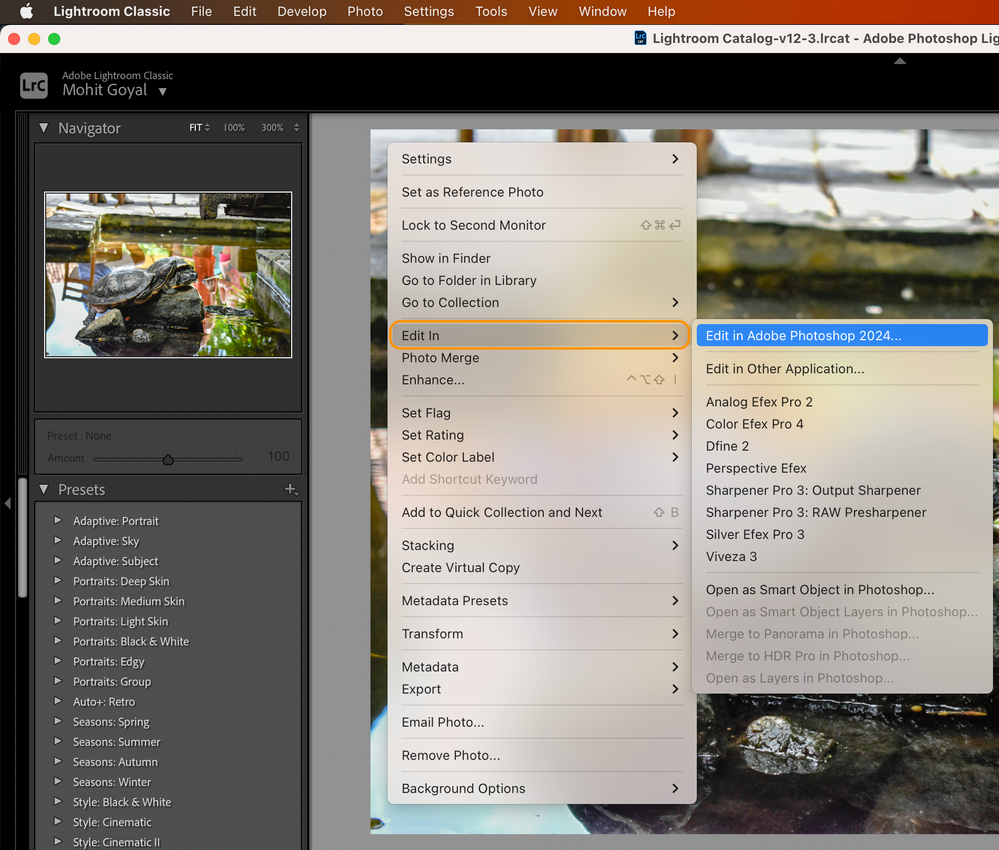Open the Apple menu

[x=26, y=11]
